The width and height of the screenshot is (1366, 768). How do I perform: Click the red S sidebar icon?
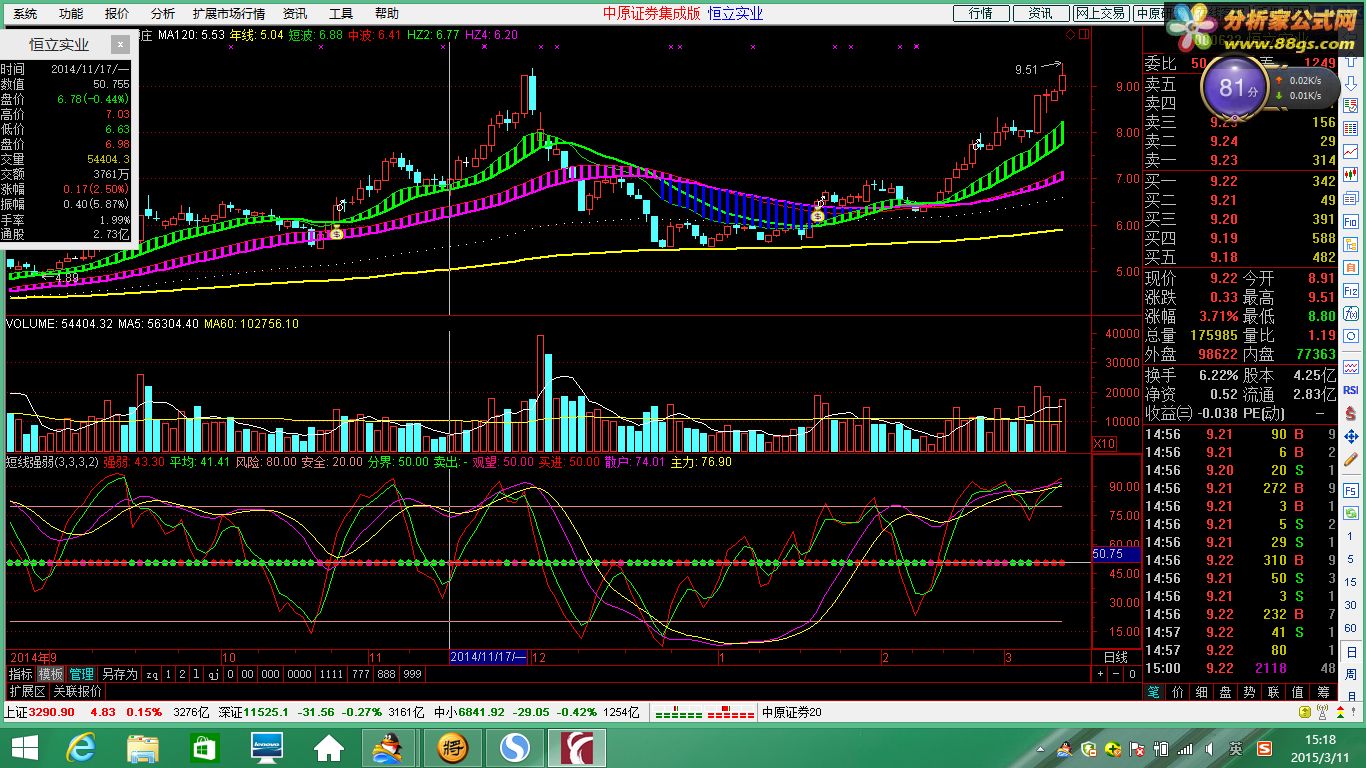tap(1350, 413)
